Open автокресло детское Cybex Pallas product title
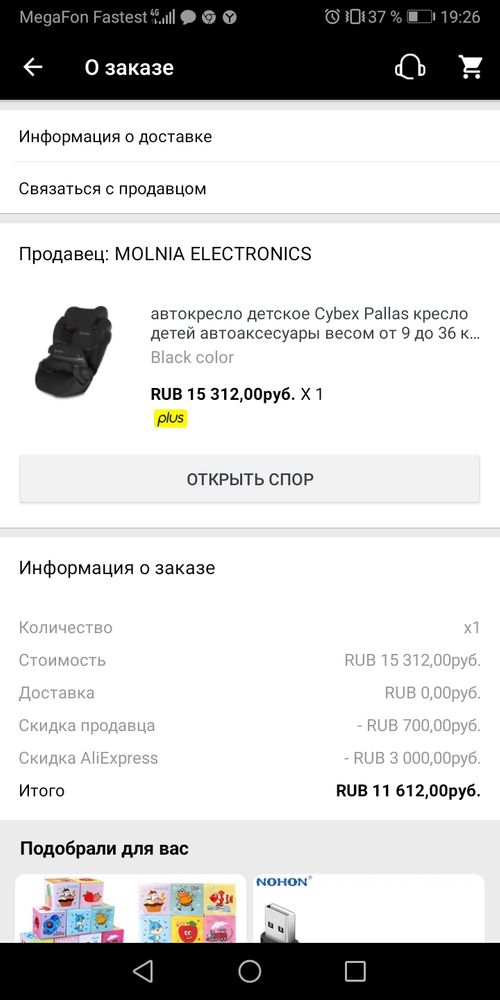500x1000 pixels. coord(315,324)
